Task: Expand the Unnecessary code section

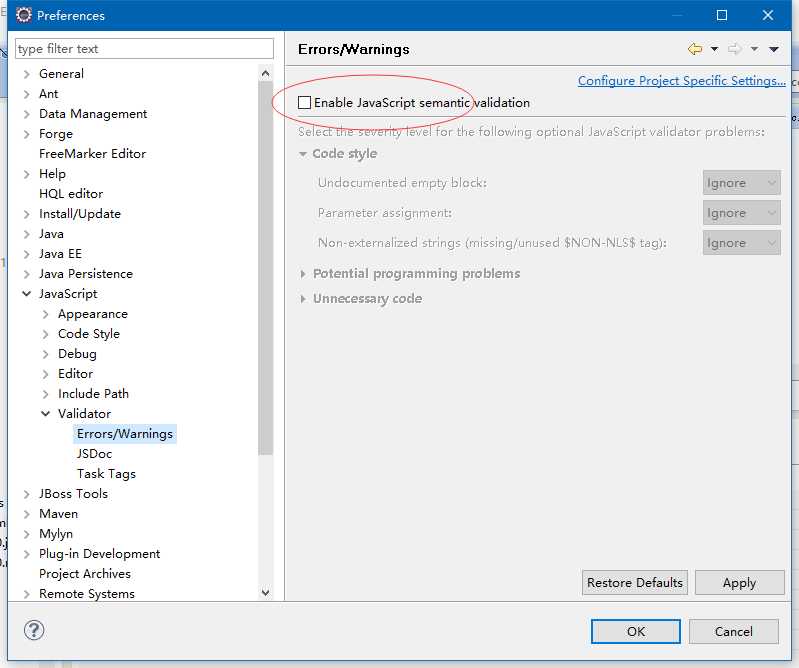Action: pos(303,299)
